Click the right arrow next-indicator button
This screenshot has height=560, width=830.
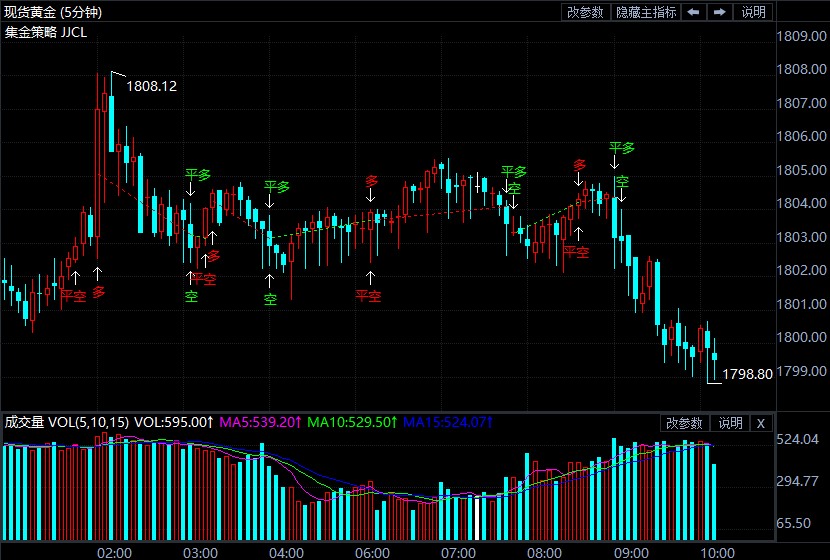[719, 12]
